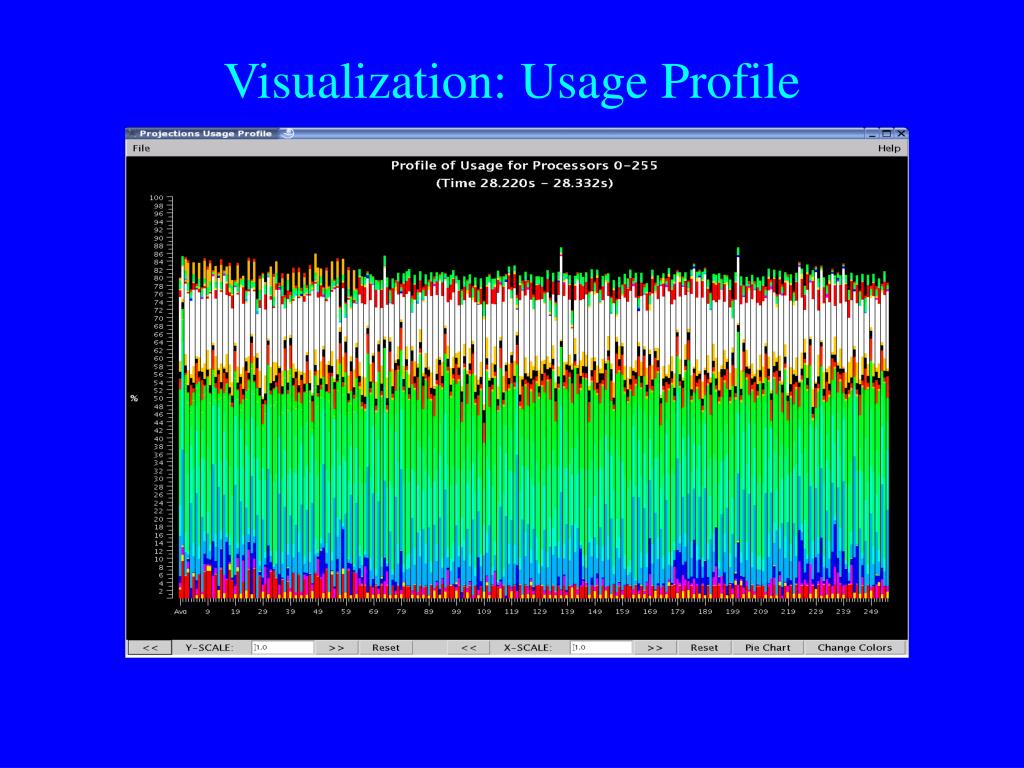Click the '100' label on the y-axis
The image size is (1024, 768).
(156, 198)
